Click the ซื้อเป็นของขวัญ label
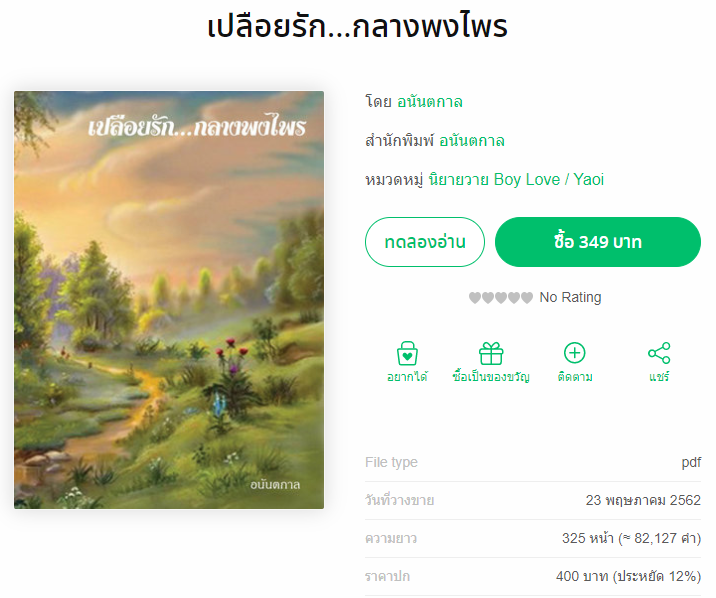716x598 pixels. tap(491, 377)
